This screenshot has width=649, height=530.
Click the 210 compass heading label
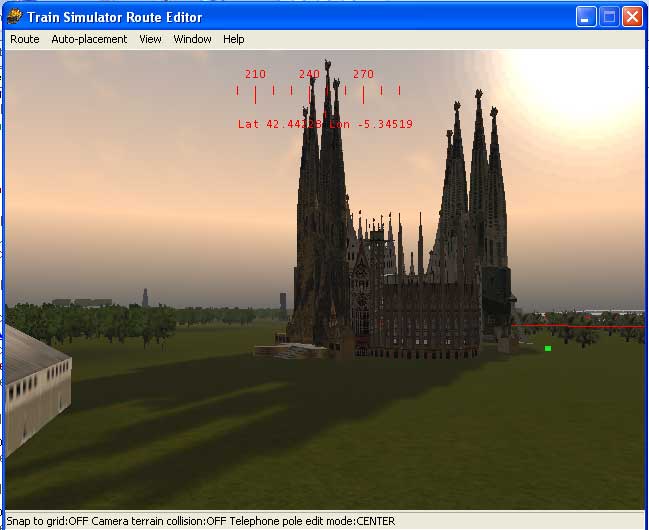click(x=255, y=74)
